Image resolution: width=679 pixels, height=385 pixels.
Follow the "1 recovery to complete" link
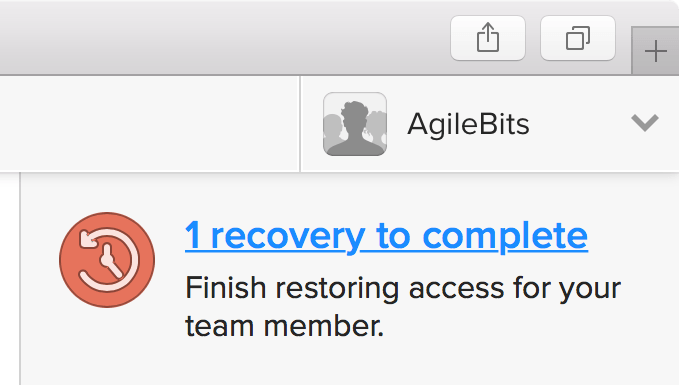[x=386, y=236]
